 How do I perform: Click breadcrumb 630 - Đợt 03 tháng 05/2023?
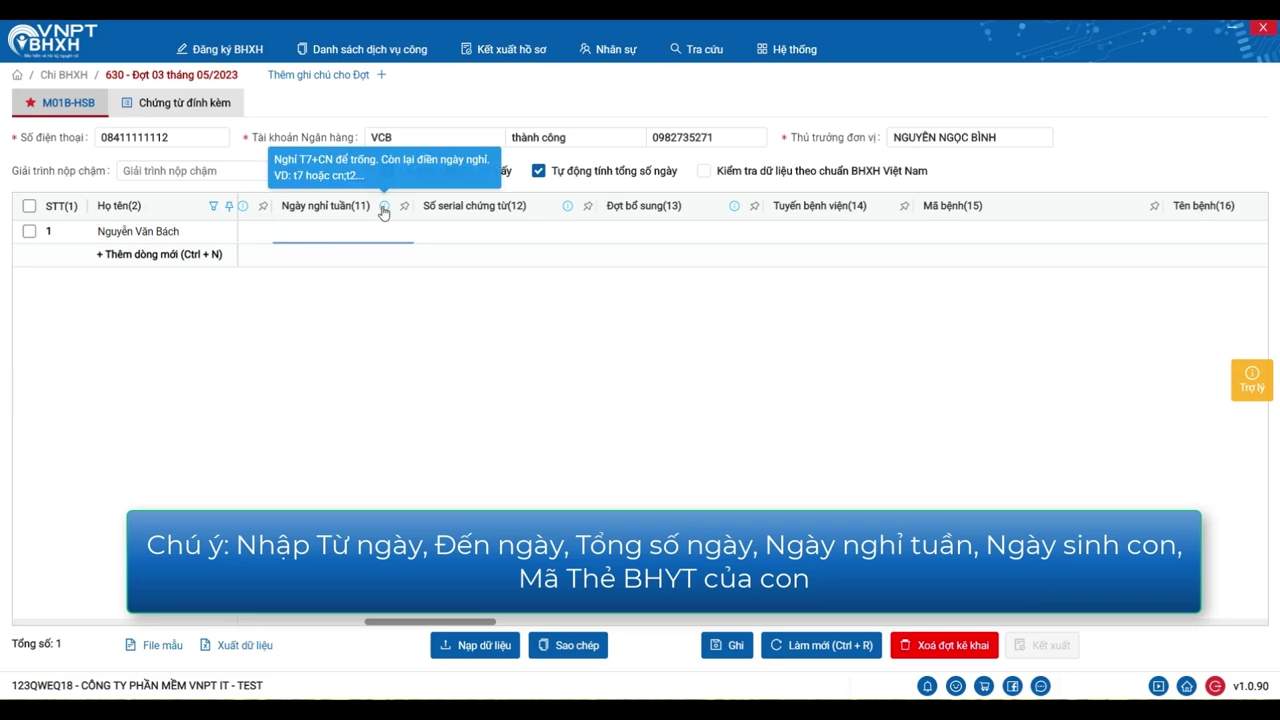(172, 75)
